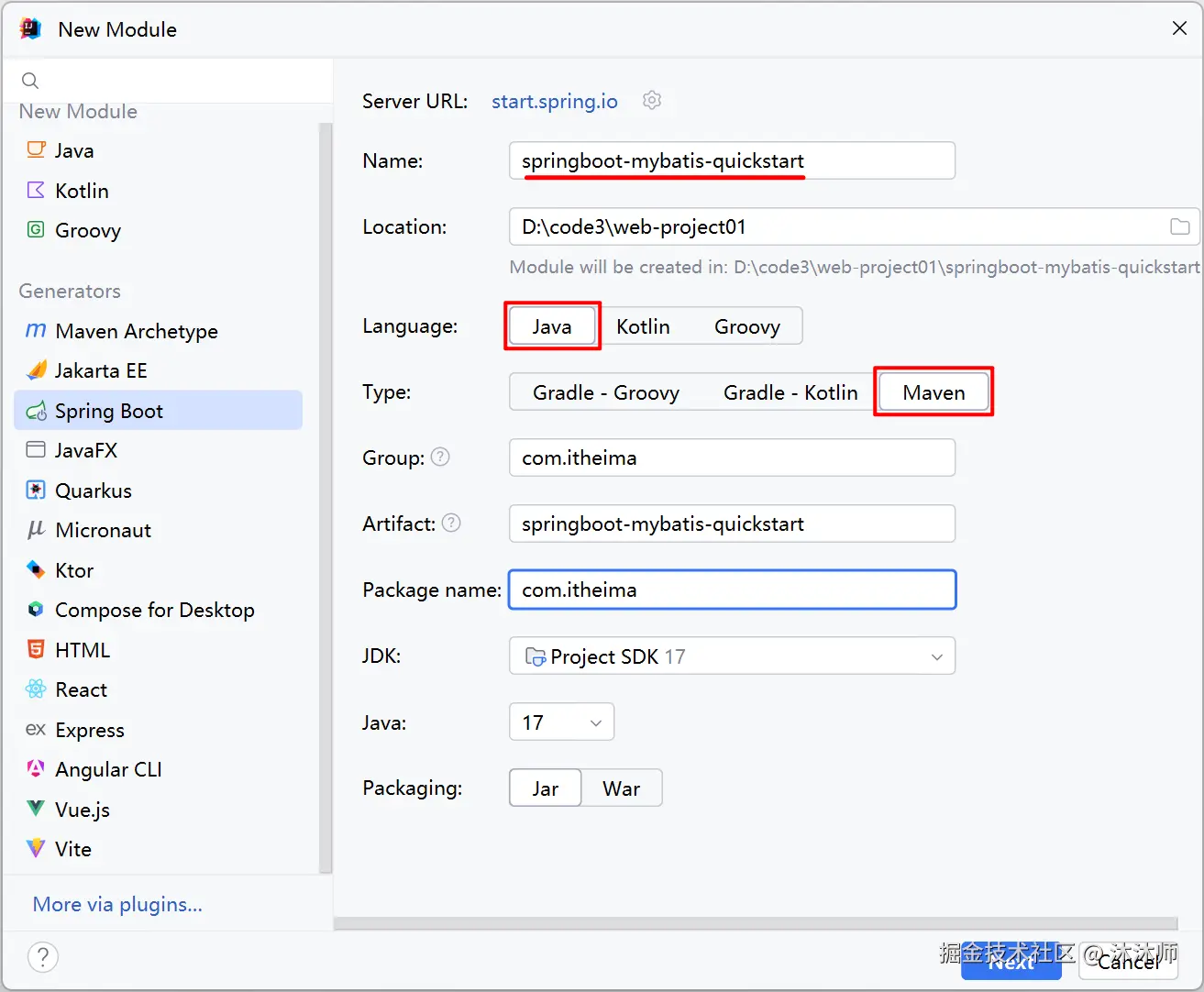Image resolution: width=1204 pixels, height=992 pixels.
Task: Click the Maven Archetype icon
Action: (x=36, y=330)
